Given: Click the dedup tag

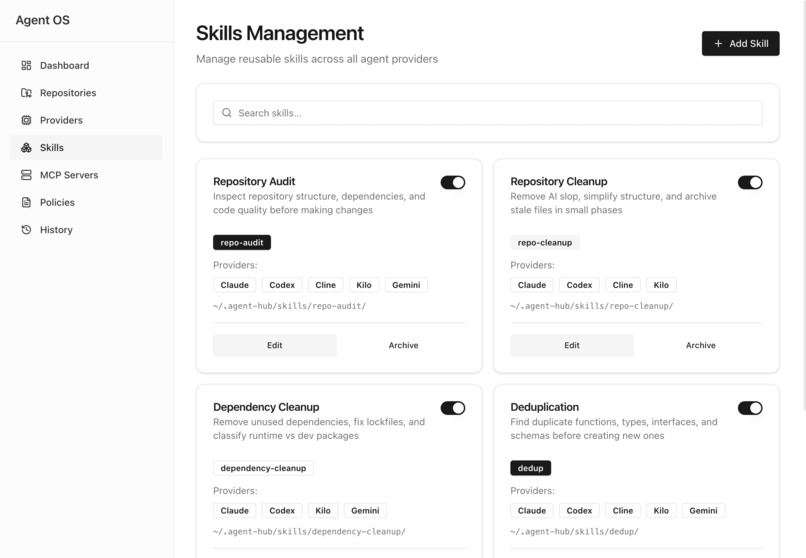Looking at the screenshot, I should tap(530, 468).
